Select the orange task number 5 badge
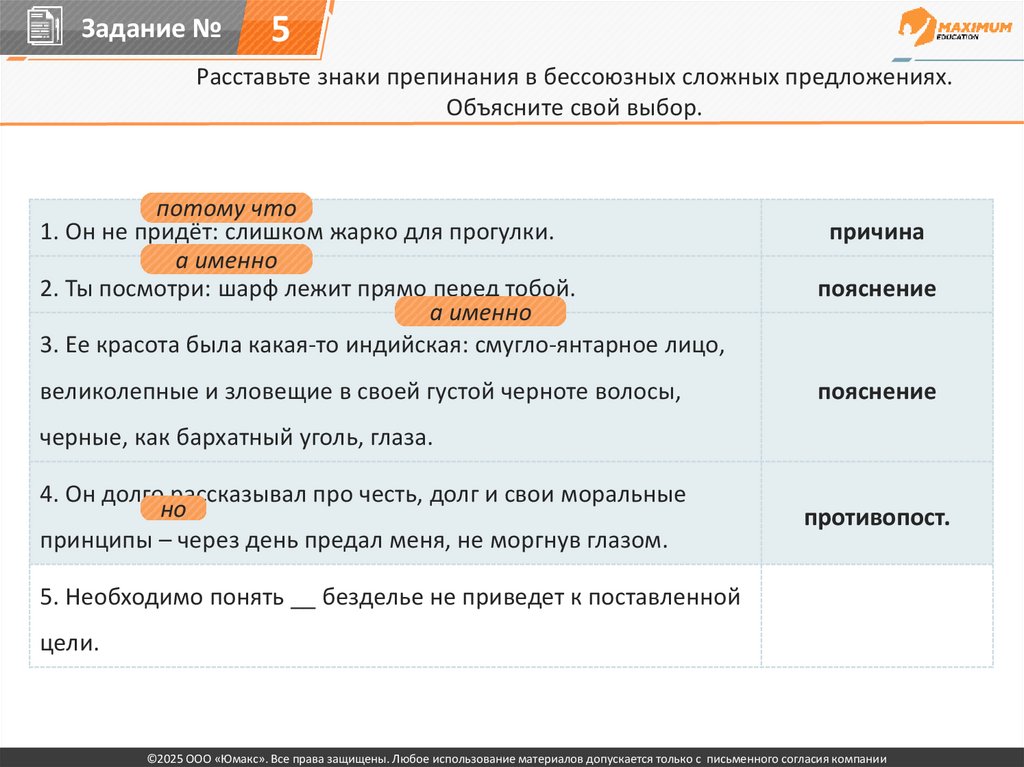Image resolution: width=1024 pixels, height=767 pixels. tap(281, 28)
